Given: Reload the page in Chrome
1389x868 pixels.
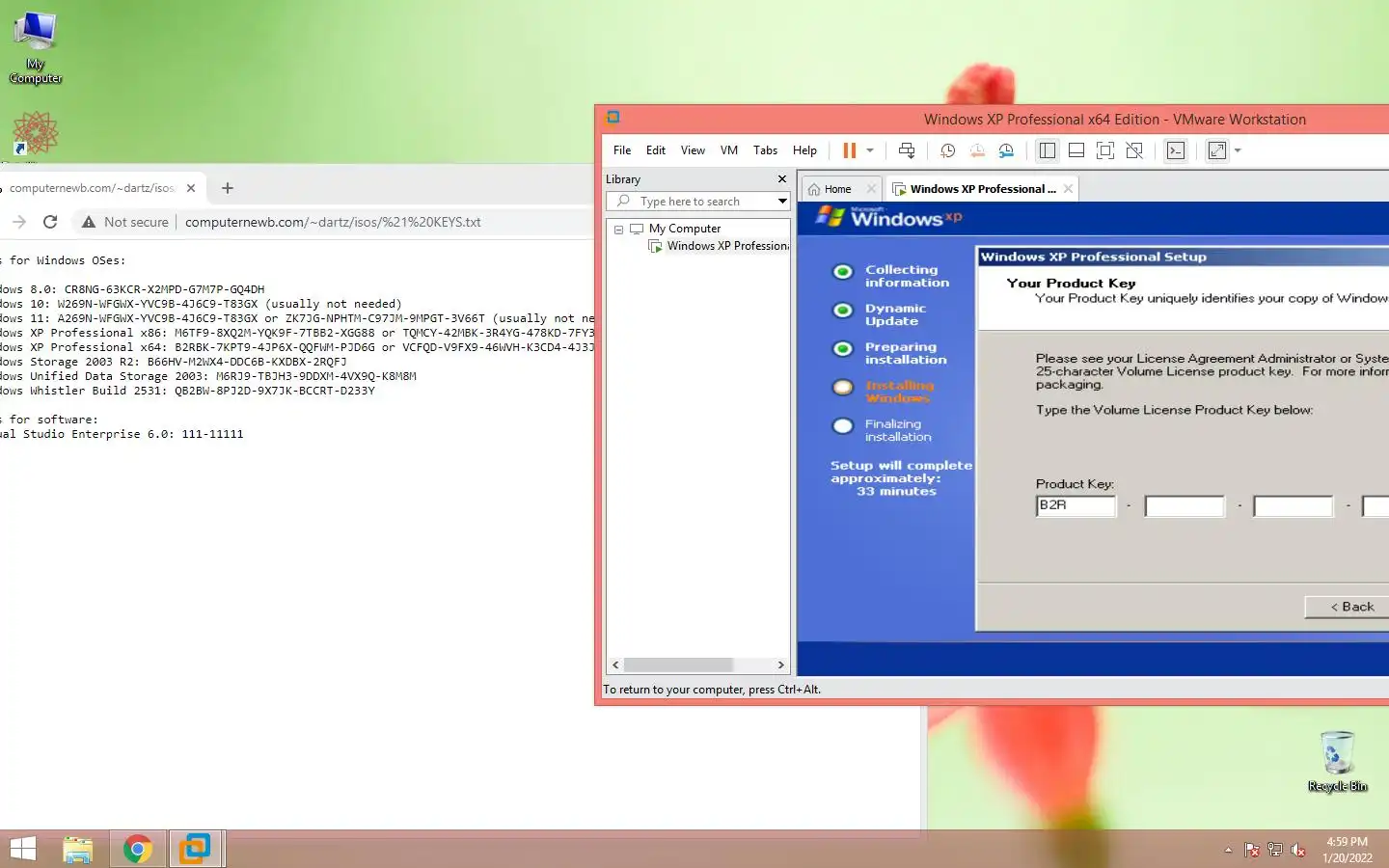Looking at the screenshot, I should click(50, 222).
